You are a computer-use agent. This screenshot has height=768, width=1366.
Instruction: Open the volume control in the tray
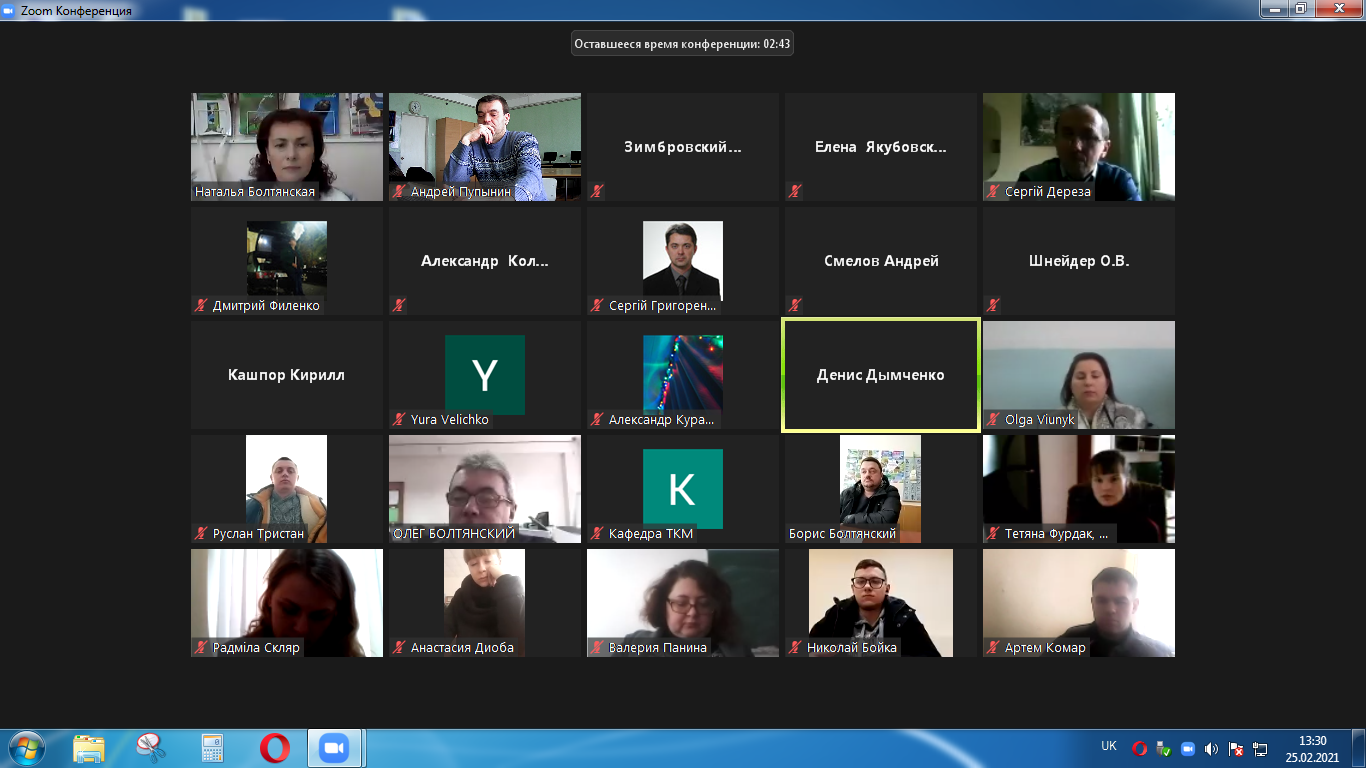point(1211,748)
